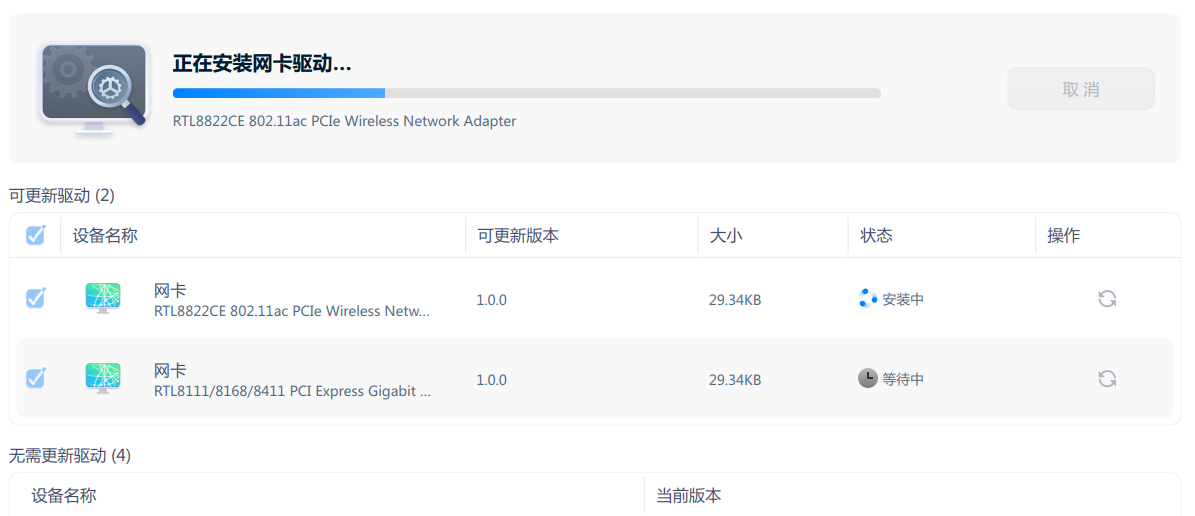Click the 网卡 label in the RTL8822CE row

pos(170,290)
